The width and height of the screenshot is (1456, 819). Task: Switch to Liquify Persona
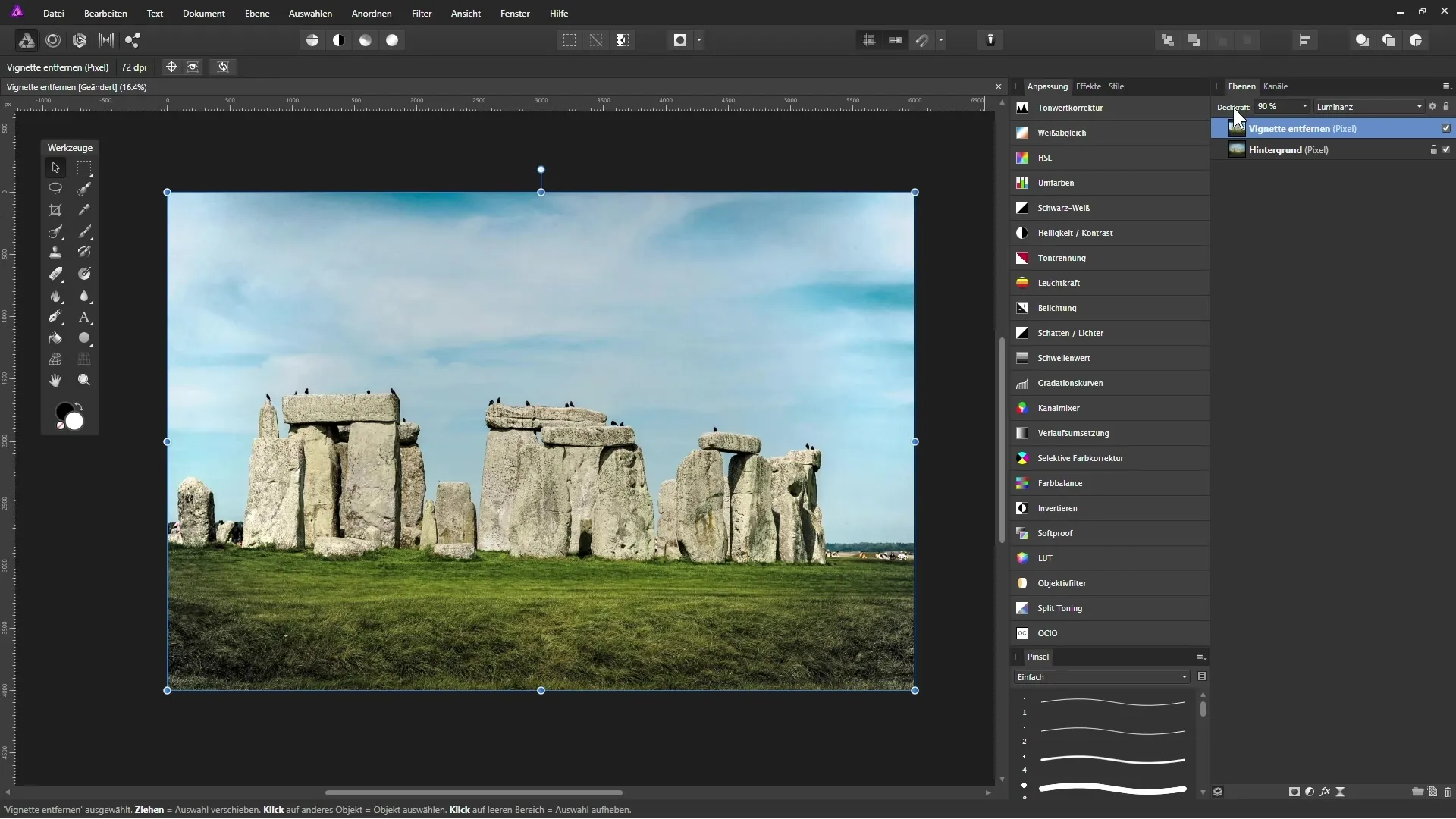(53, 40)
